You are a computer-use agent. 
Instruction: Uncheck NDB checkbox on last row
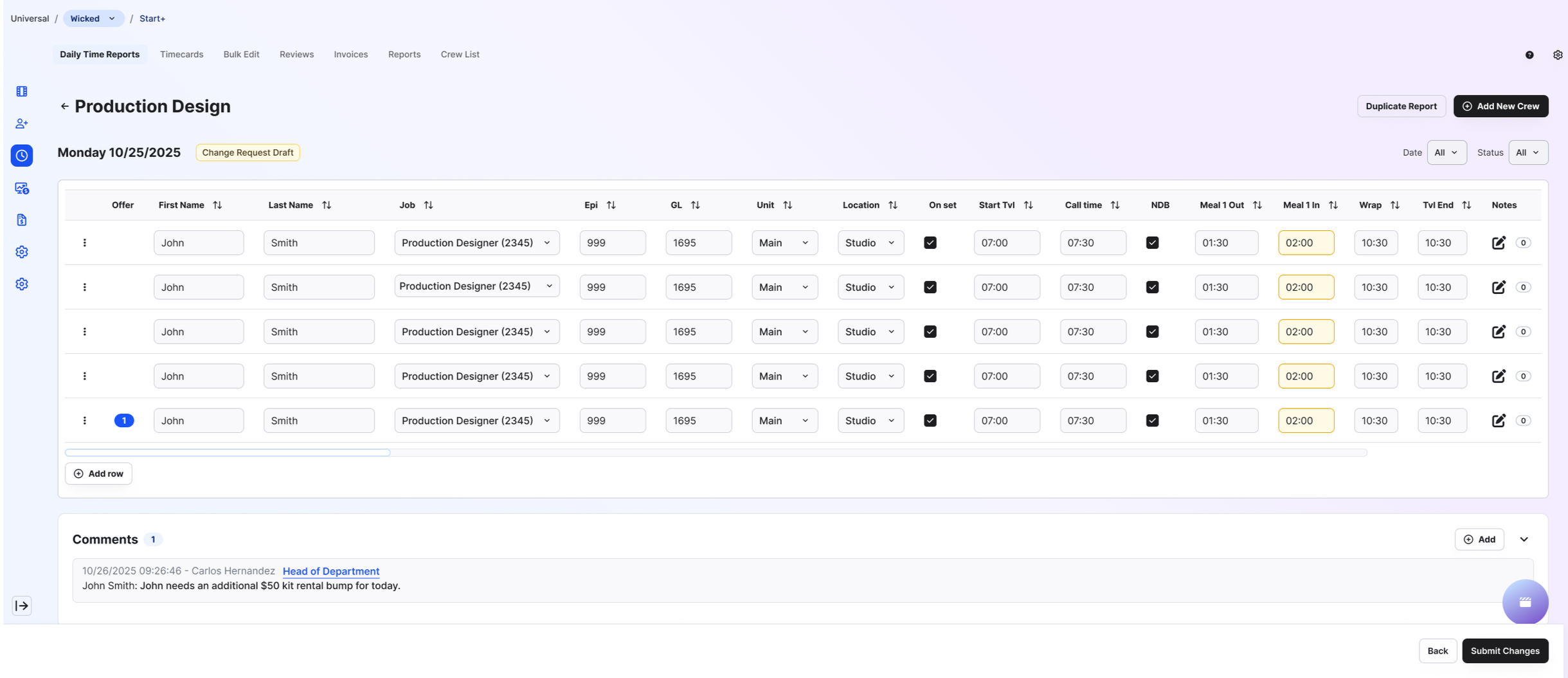point(1152,420)
